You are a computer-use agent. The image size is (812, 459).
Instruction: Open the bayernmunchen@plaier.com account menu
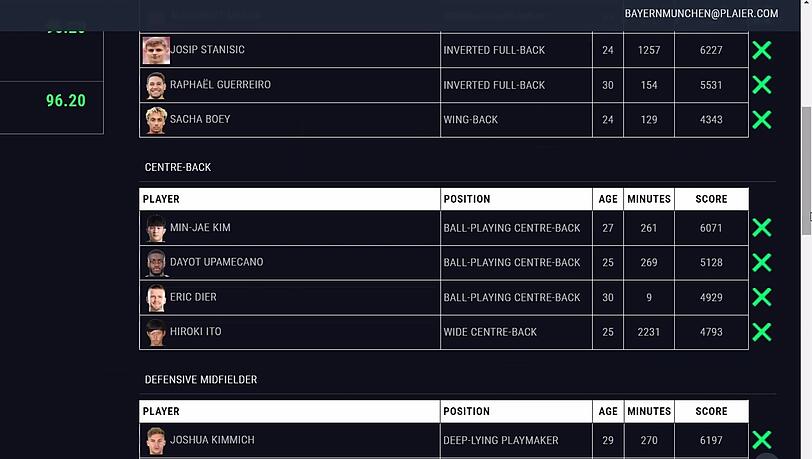701,13
